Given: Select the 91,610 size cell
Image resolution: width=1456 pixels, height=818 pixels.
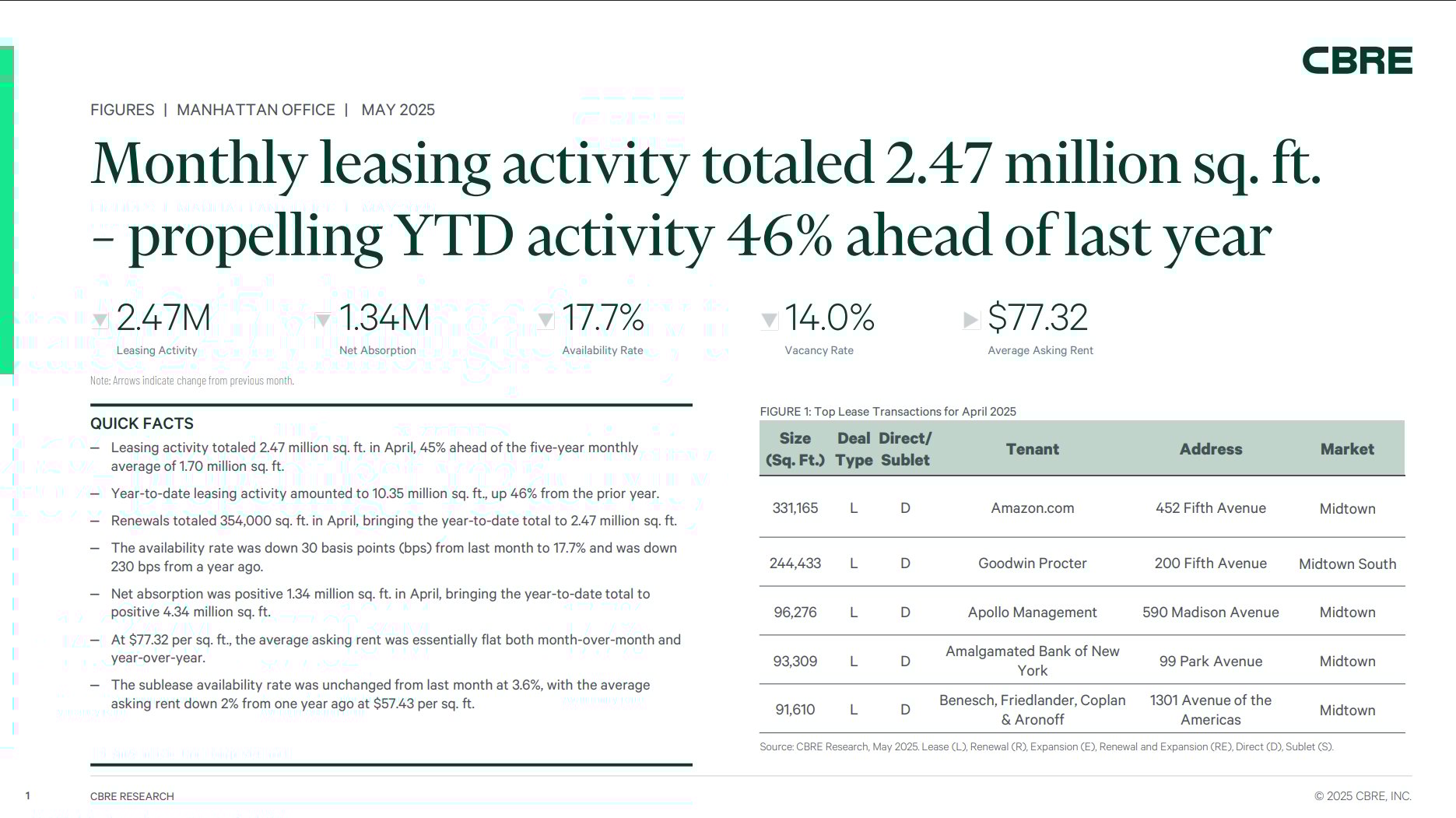Looking at the screenshot, I should [x=795, y=710].
